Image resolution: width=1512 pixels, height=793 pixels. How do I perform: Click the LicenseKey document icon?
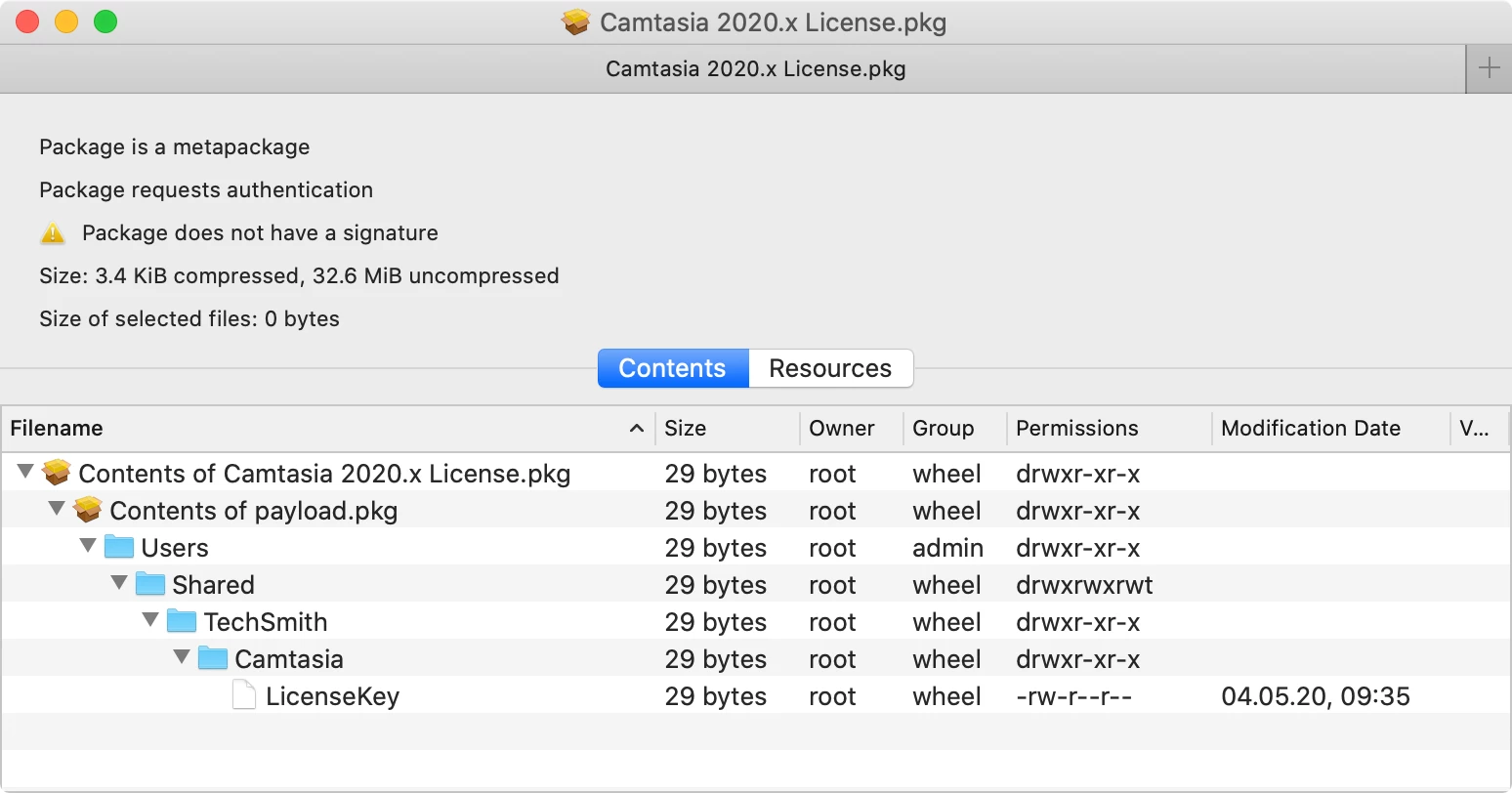(x=244, y=695)
